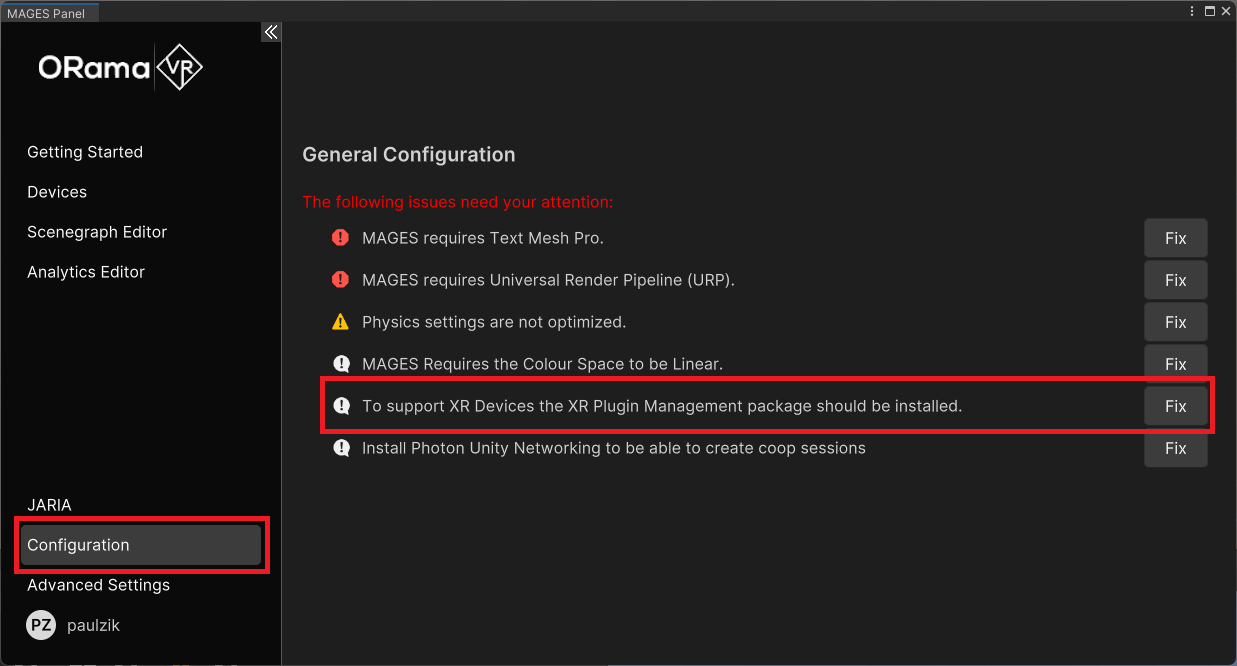Click the ORamaVR logo

(119, 67)
